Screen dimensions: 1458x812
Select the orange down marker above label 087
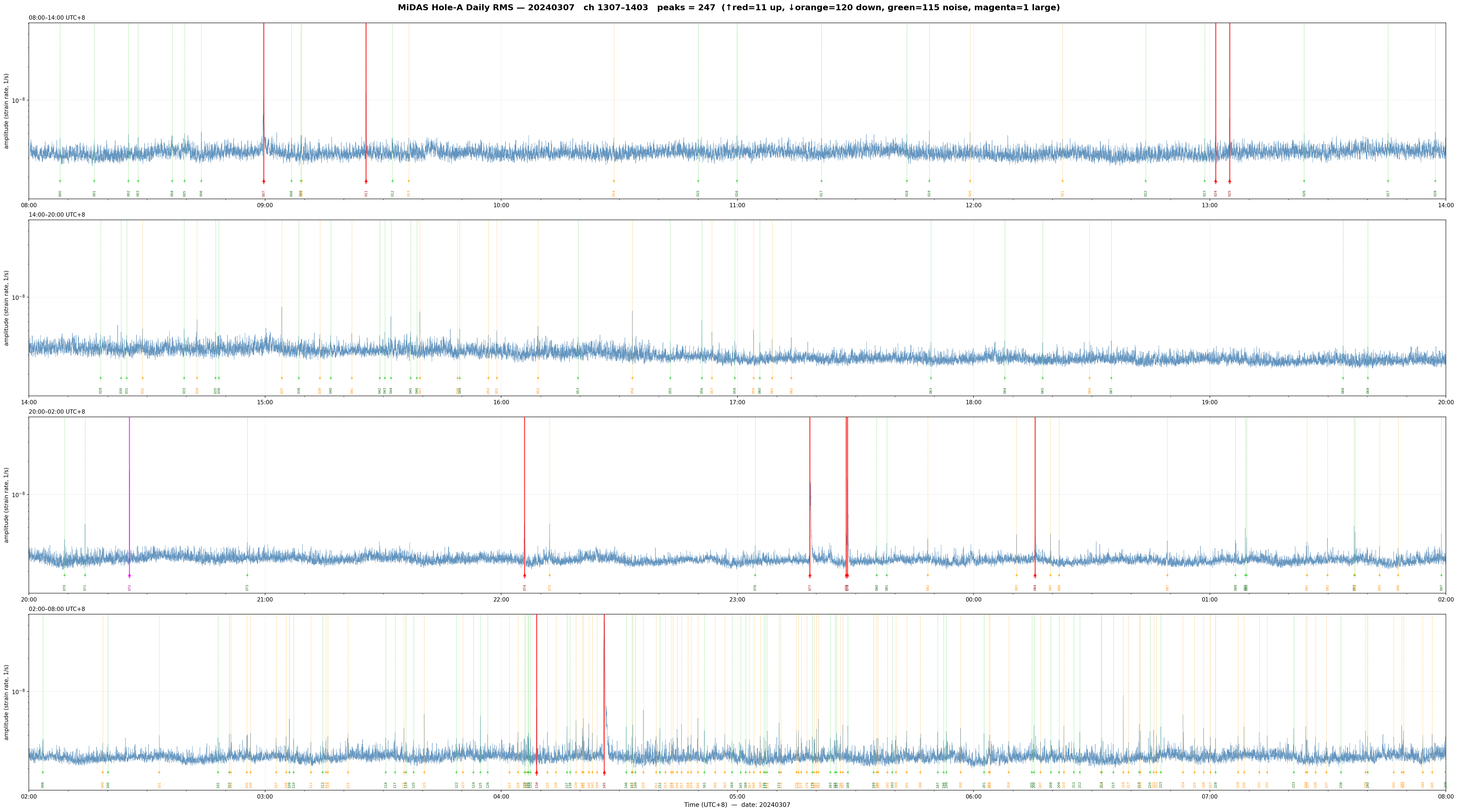[x=1167, y=575]
